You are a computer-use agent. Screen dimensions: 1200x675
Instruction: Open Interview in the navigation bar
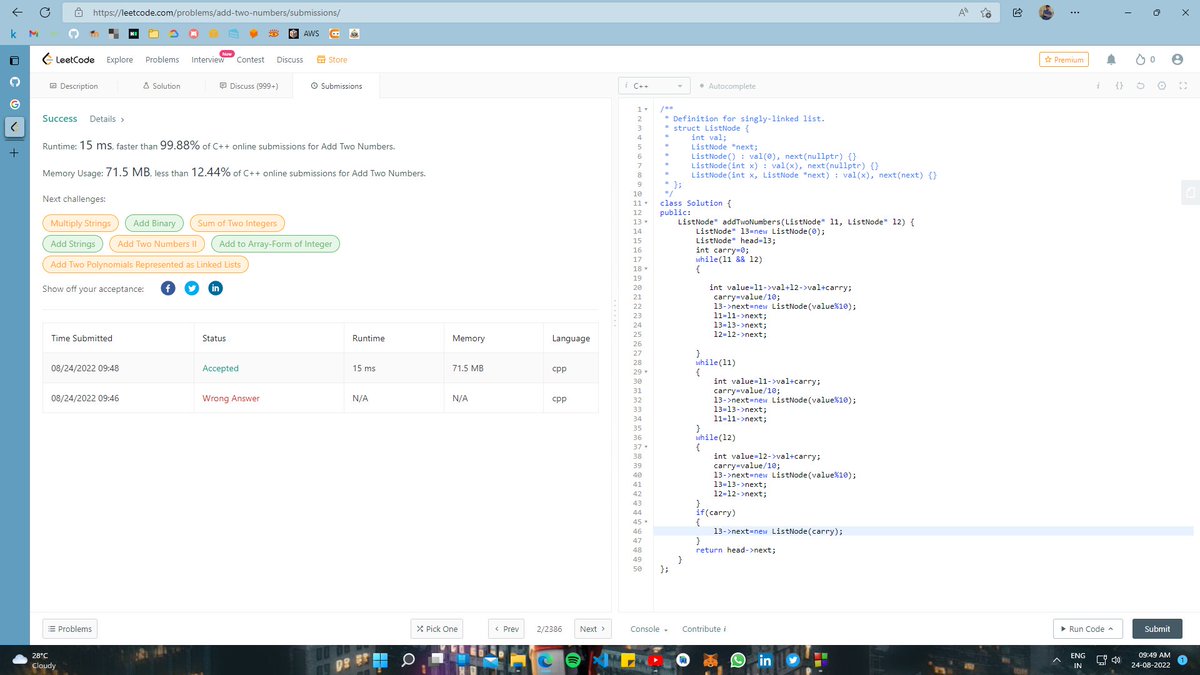[208, 60]
